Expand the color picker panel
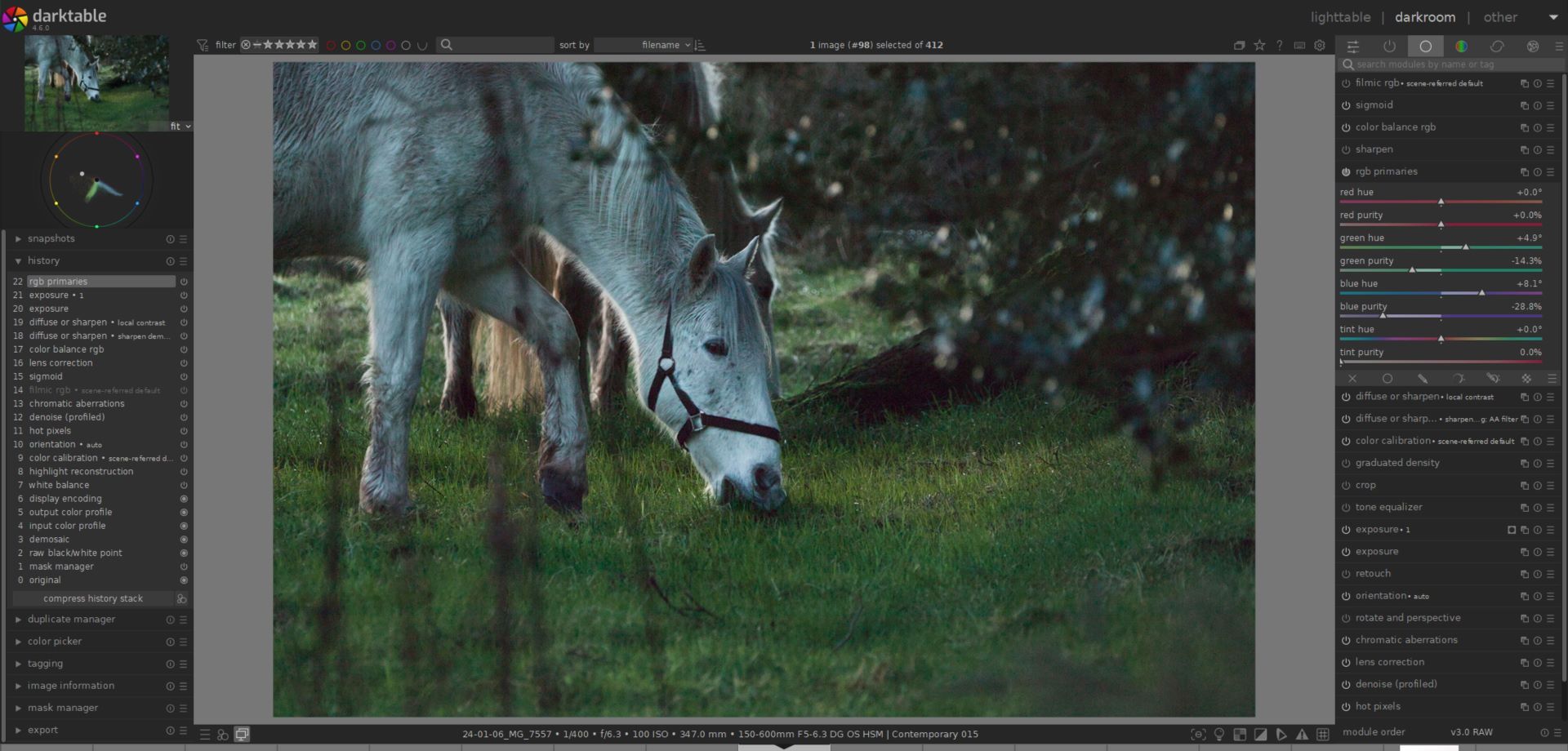1568x751 pixels. pyautogui.click(x=18, y=642)
